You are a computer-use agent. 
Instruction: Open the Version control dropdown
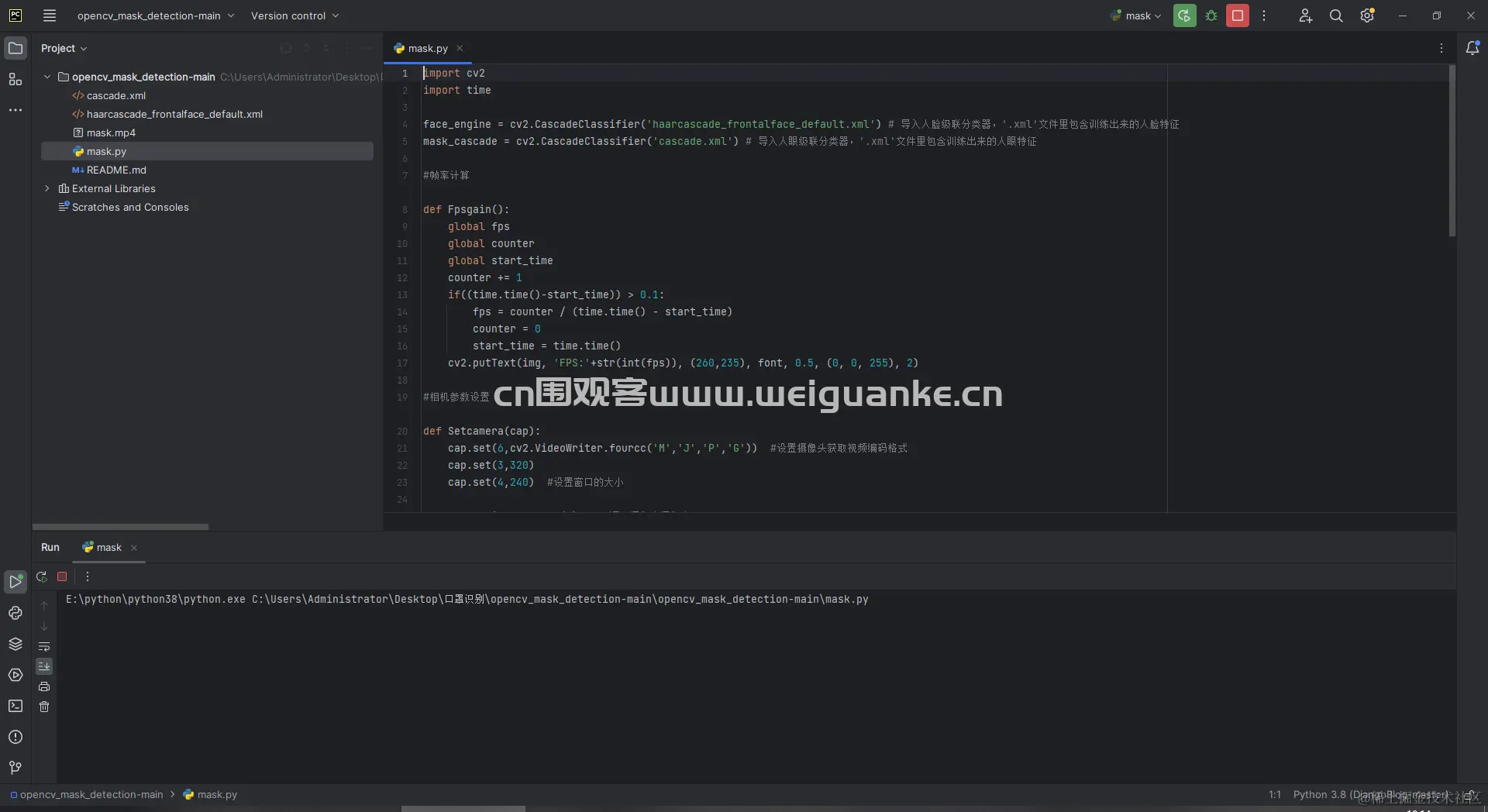click(294, 15)
